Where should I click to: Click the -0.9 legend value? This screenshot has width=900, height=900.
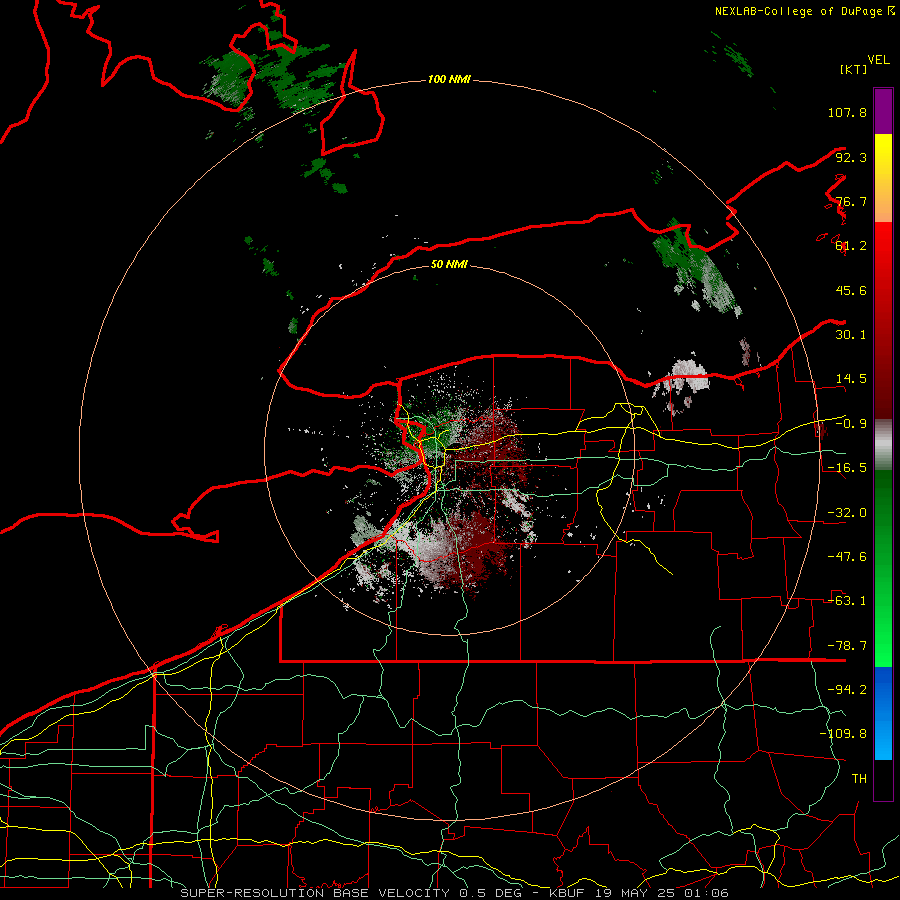pyautogui.click(x=851, y=424)
